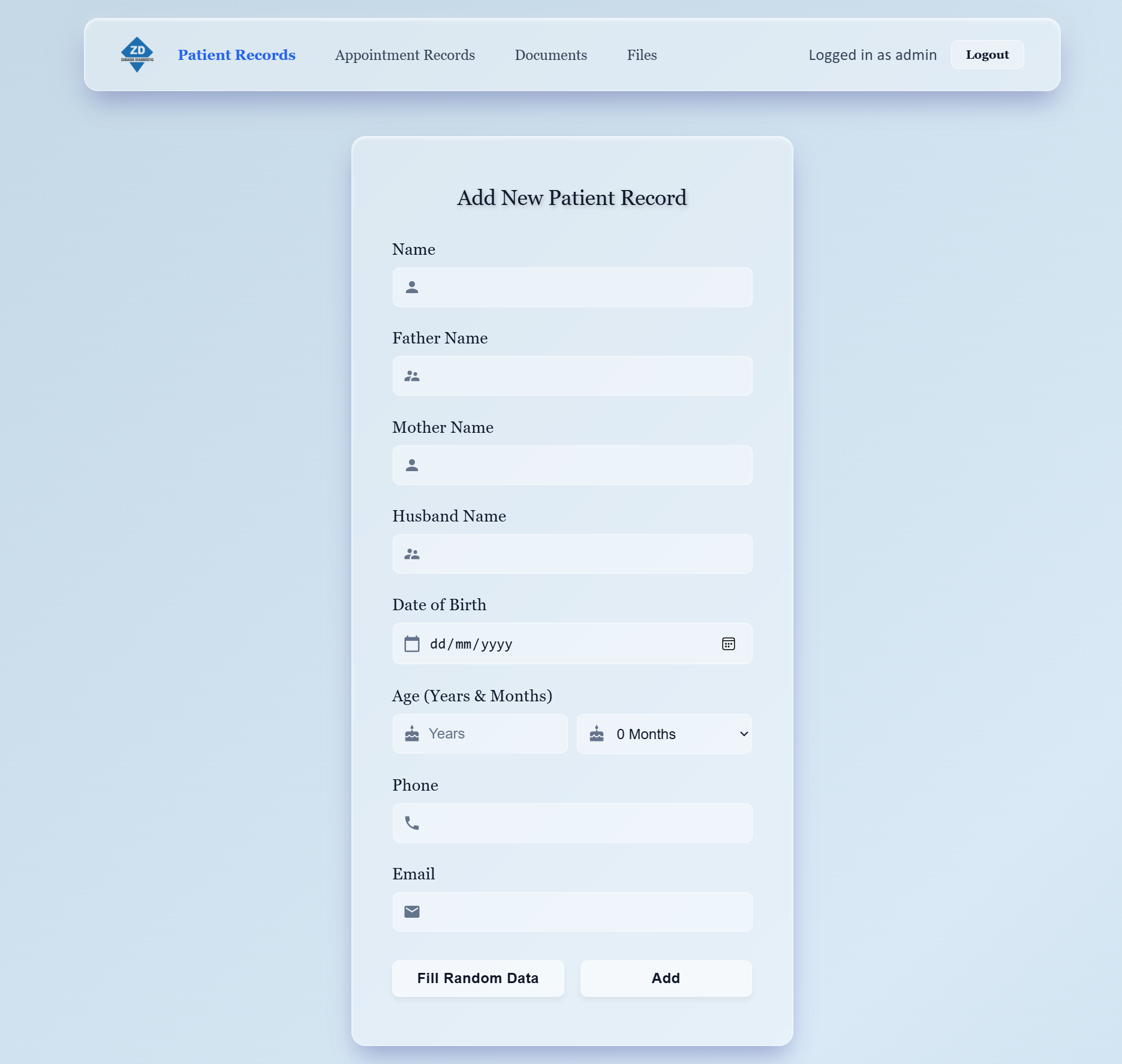
Task: Click the 'Date of Birth' label
Action: pos(439,604)
